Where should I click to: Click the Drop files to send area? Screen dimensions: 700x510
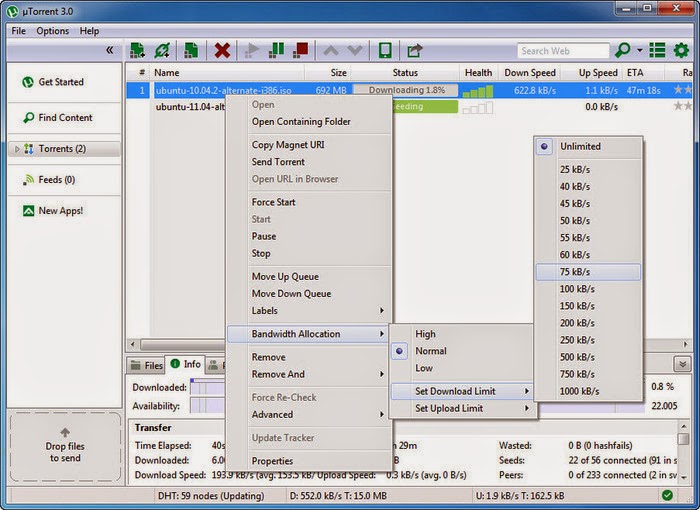[x=65, y=447]
